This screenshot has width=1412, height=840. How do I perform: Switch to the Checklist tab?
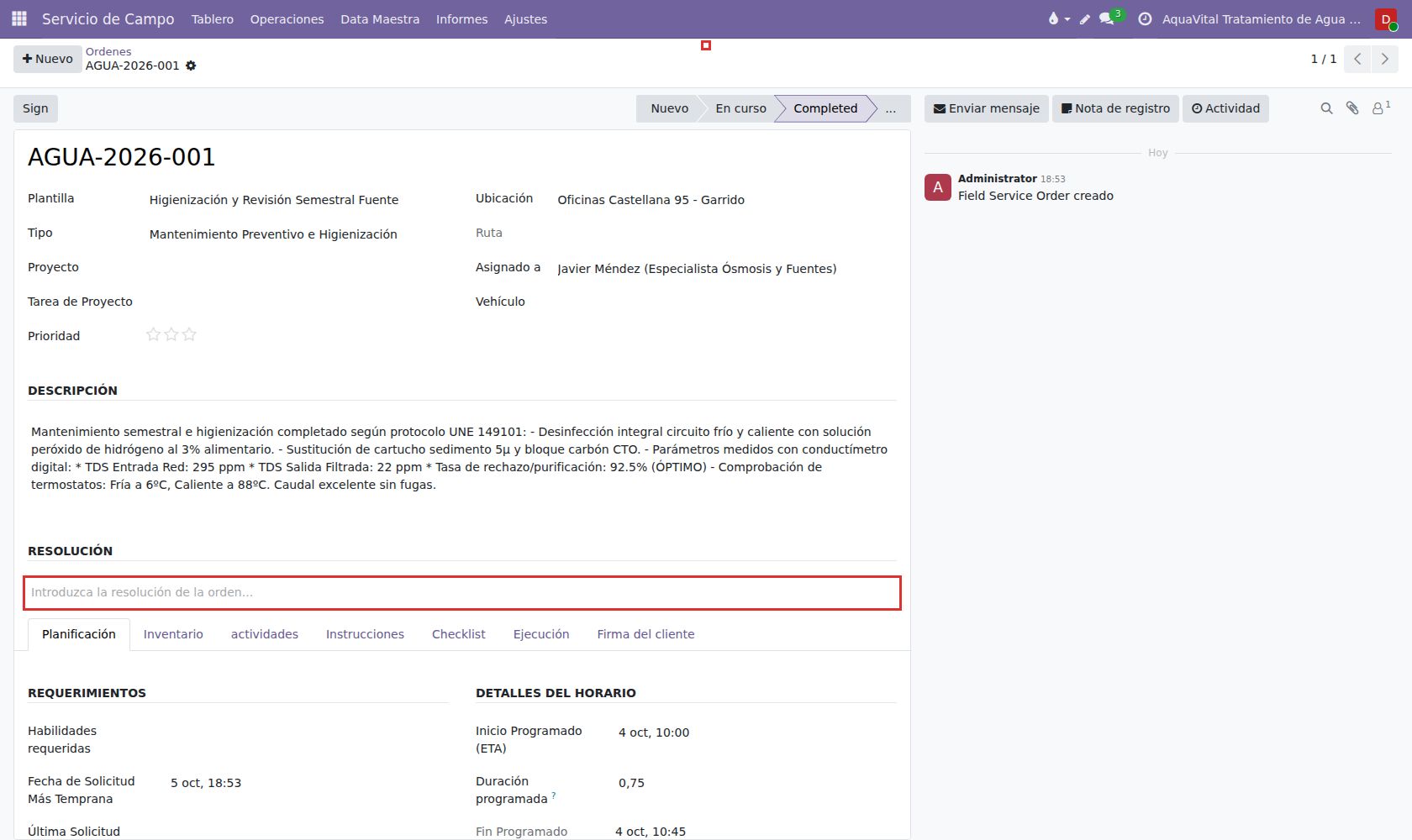coord(459,634)
